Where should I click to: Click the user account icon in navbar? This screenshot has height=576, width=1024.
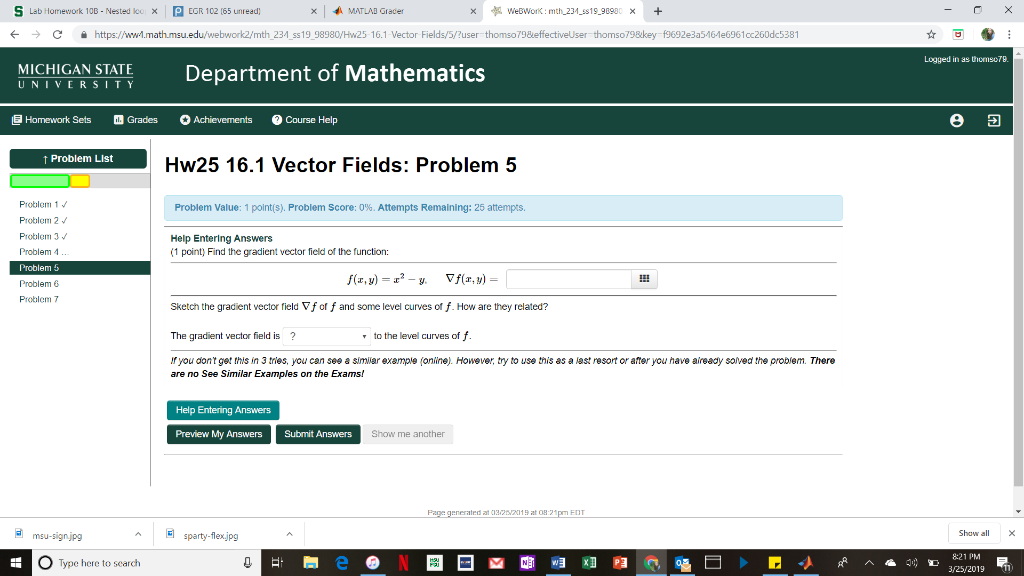point(956,120)
